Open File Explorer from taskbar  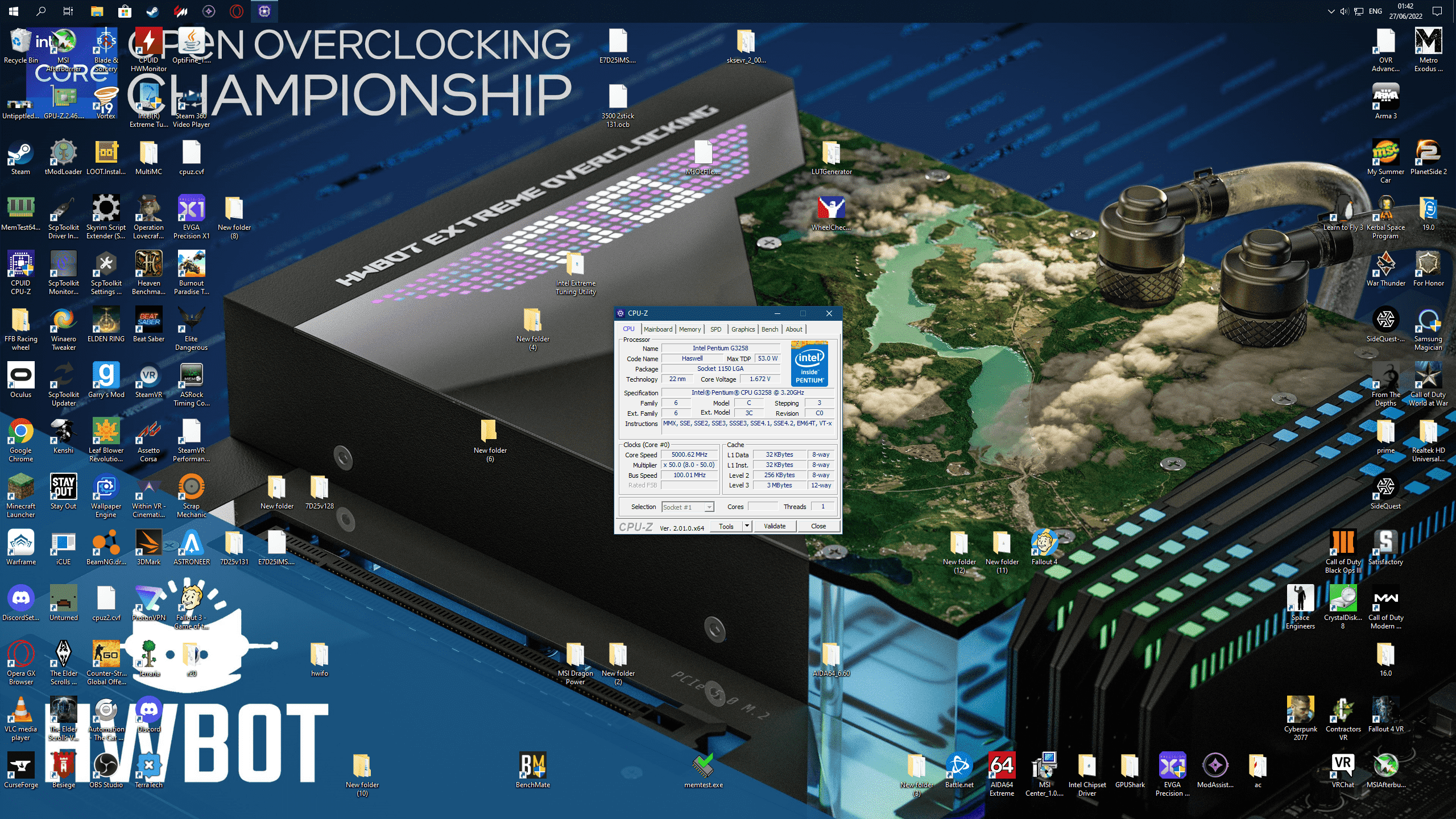(x=97, y=11)
